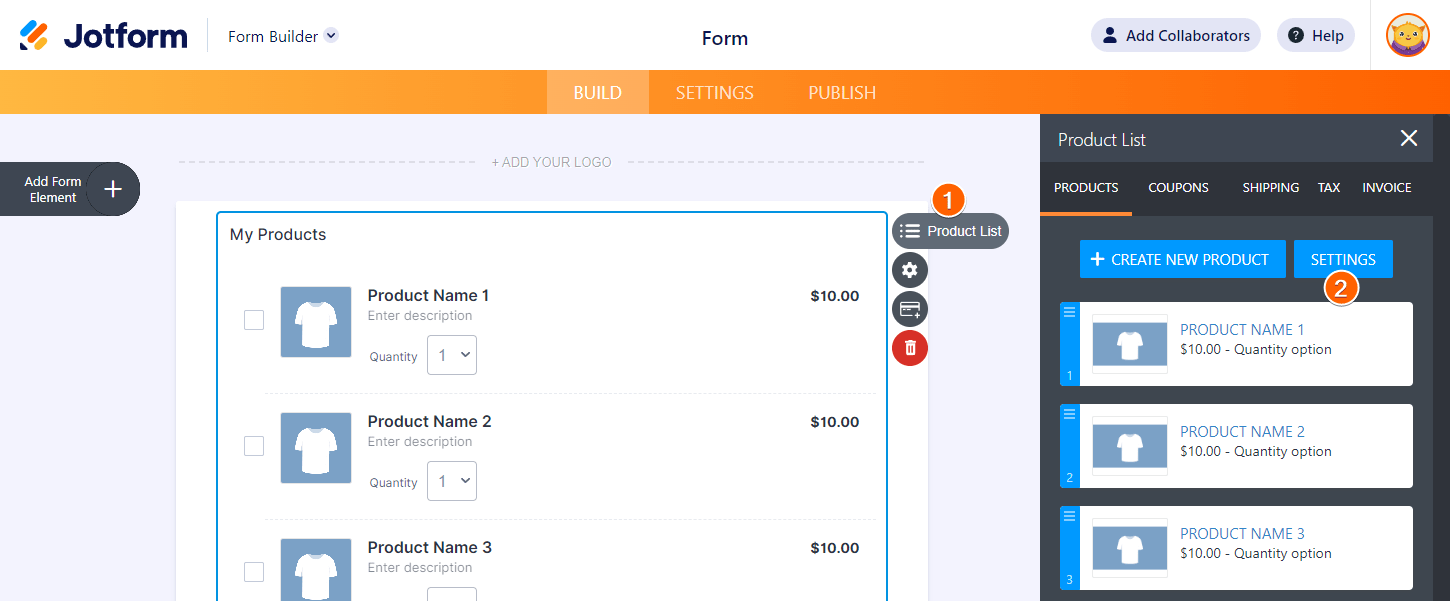Delete the product list with trash icon
Image resolution: width=1450 pixels, height=601 pixels.
click(910, 348)
